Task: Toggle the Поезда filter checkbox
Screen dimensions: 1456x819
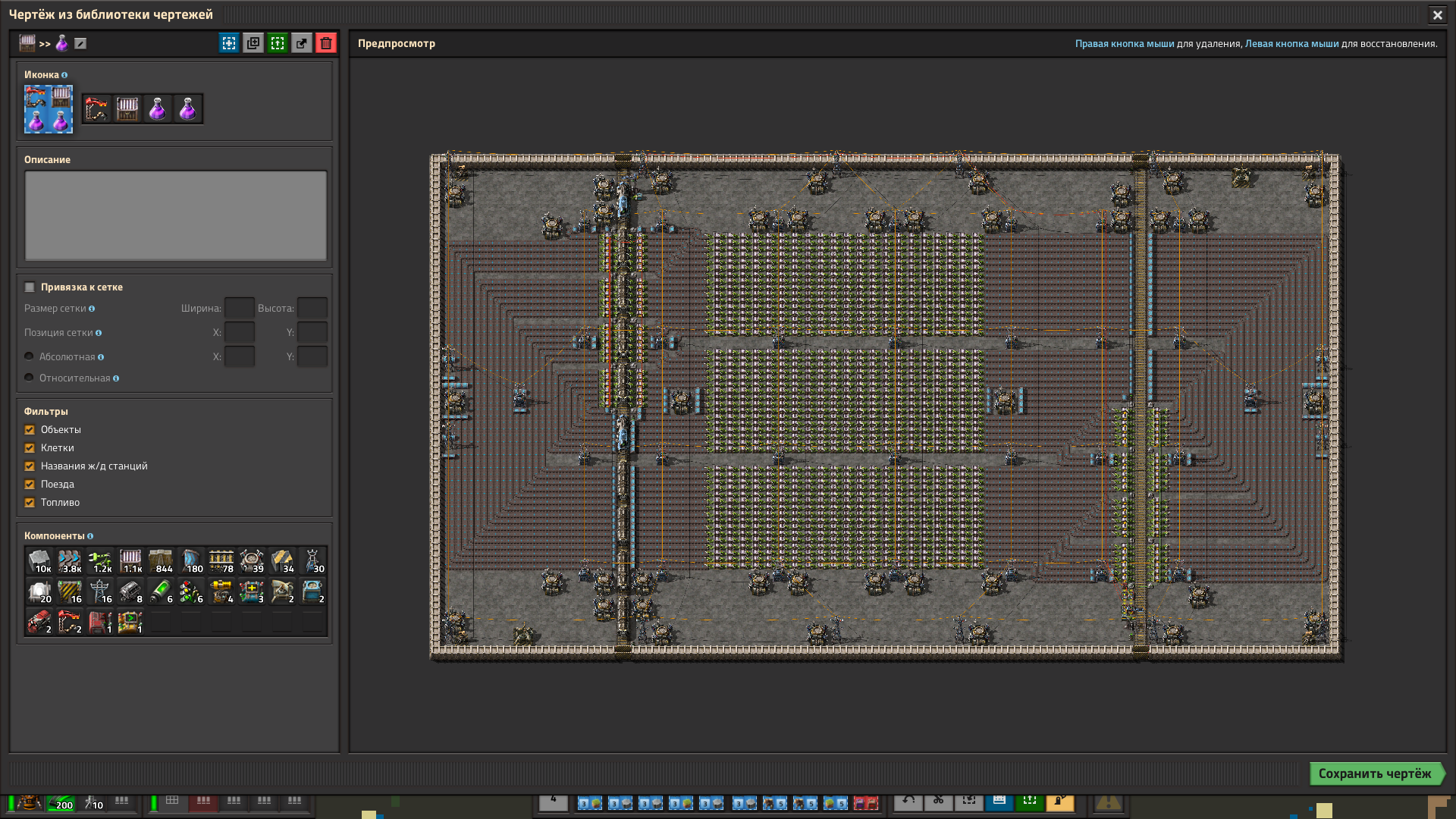Action: [30, 485]
